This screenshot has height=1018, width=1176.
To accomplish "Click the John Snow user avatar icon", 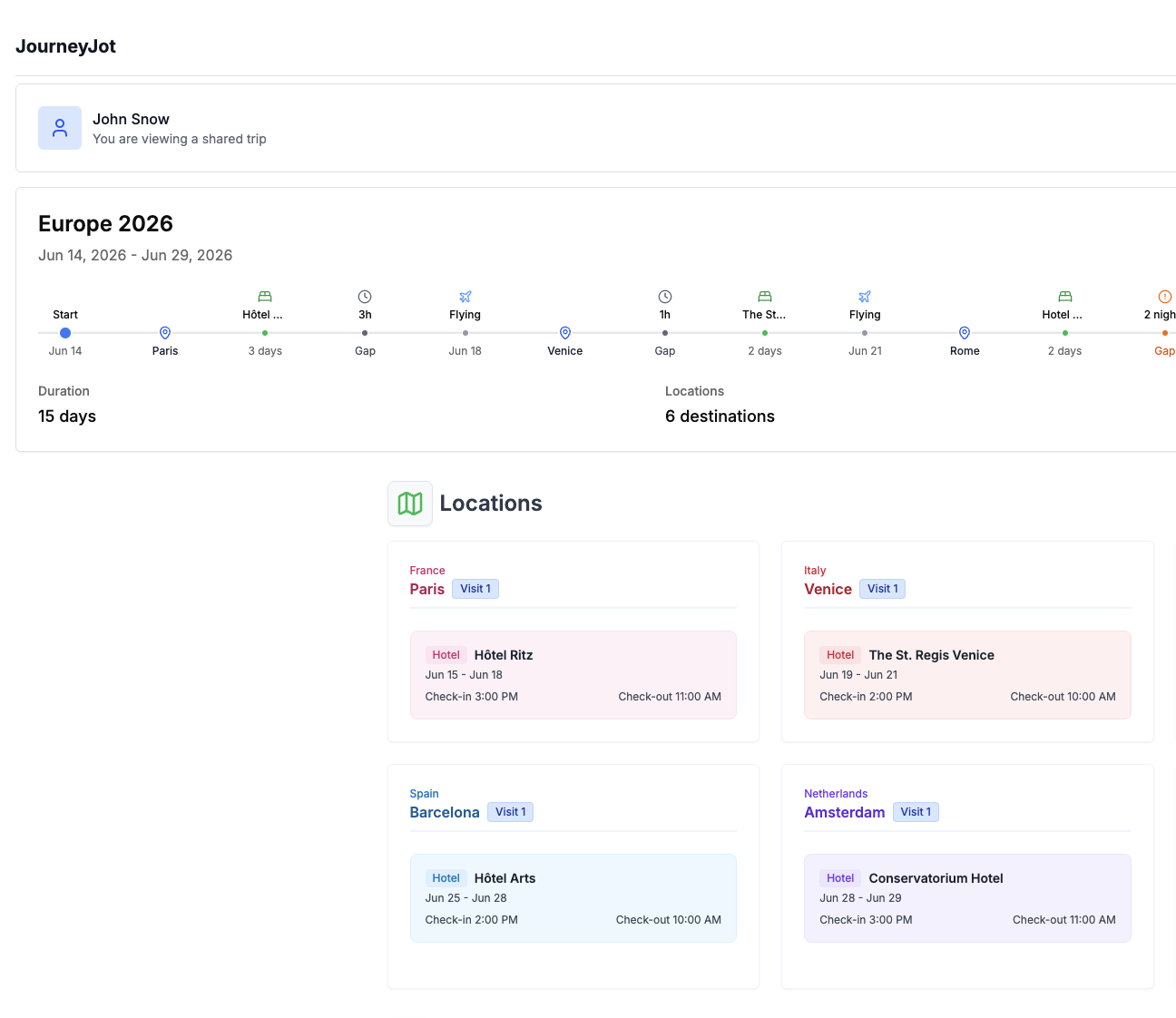I will pos(60,128).
